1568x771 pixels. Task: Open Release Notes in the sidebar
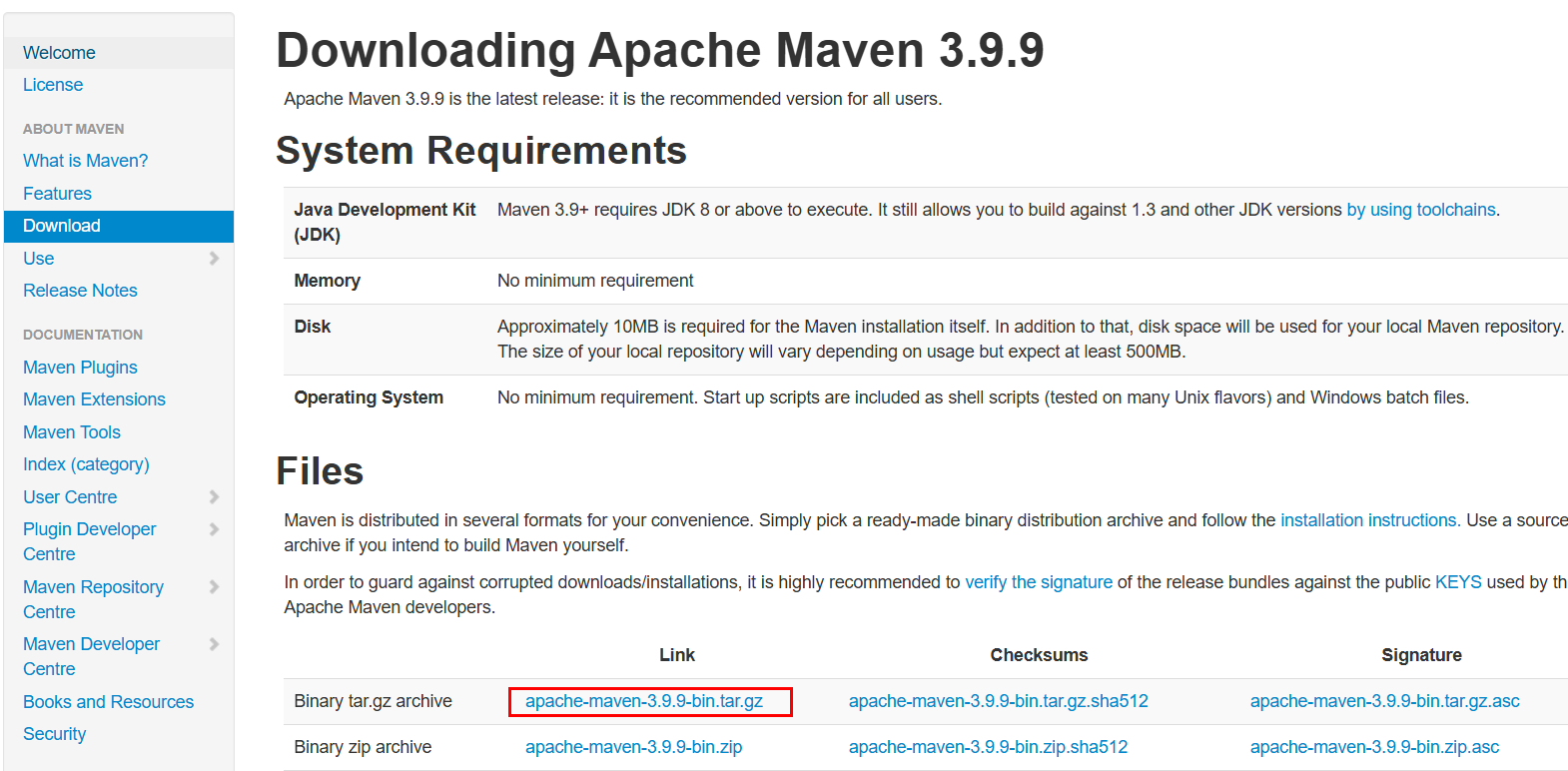tap(80, 291)
